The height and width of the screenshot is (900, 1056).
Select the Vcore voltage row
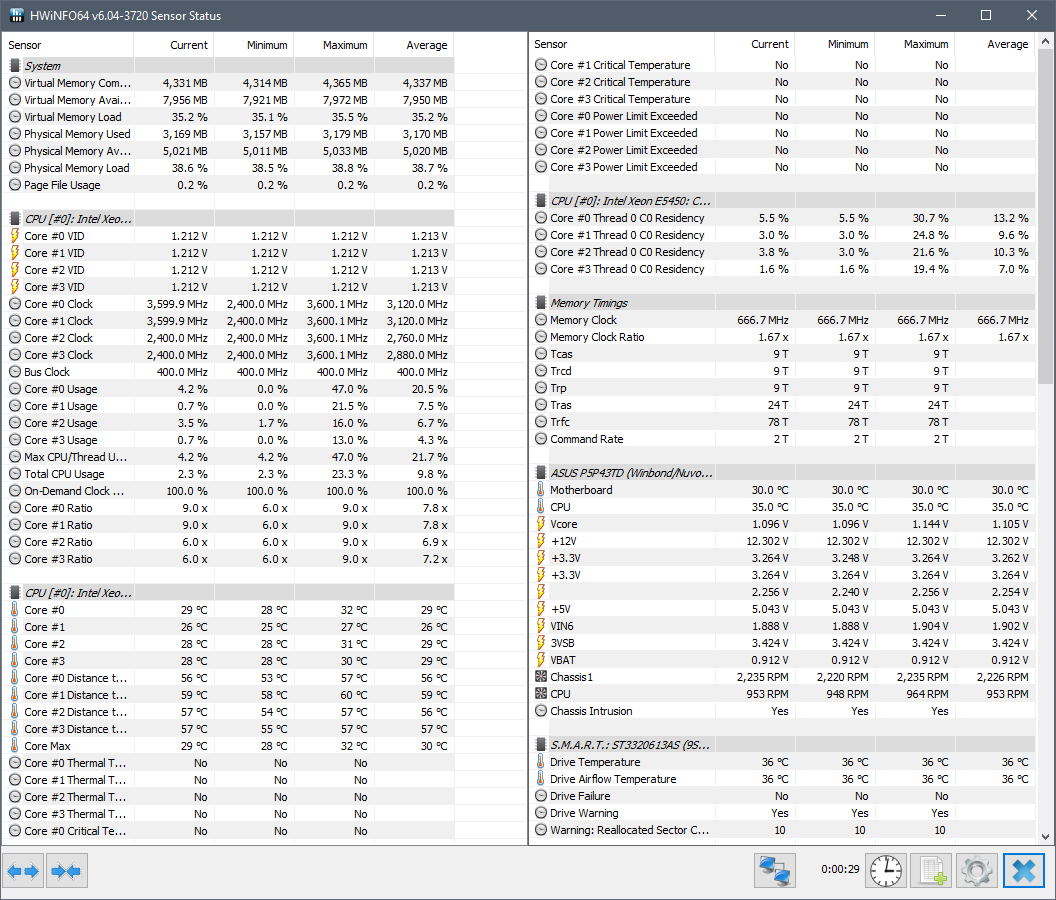[563, 524]
